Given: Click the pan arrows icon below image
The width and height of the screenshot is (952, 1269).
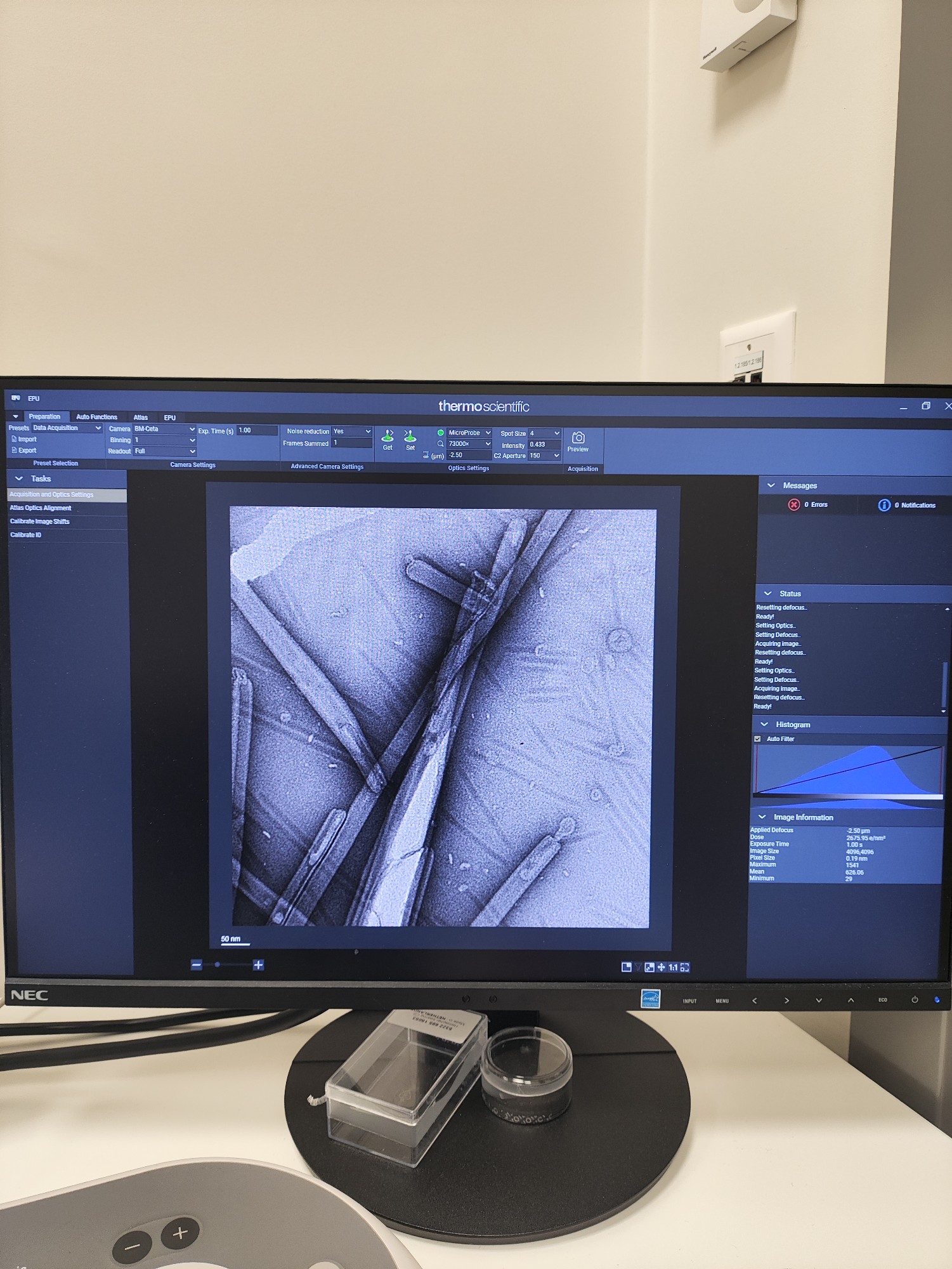Looking at the screenshot, I should click(x=662, y=968).
